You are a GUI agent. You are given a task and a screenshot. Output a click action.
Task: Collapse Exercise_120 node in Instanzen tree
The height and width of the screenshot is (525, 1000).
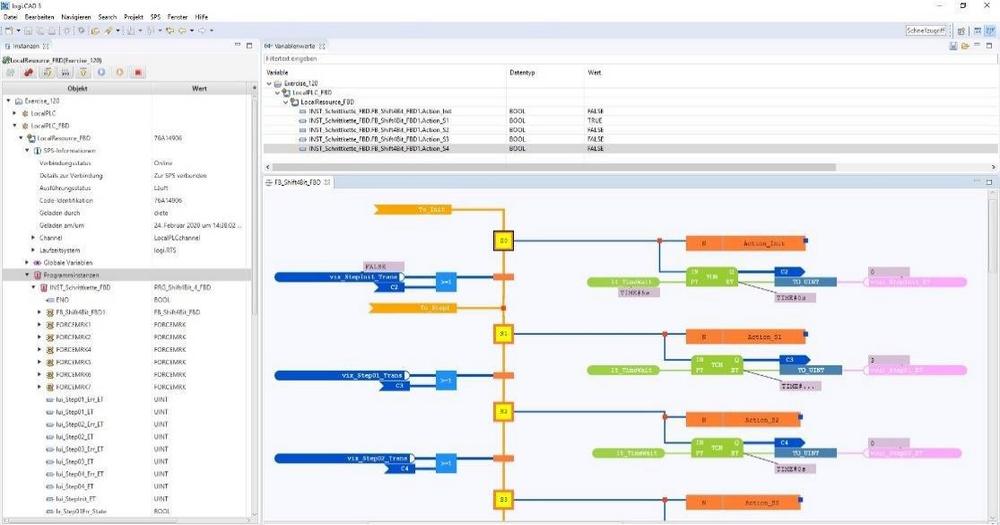[8, 101]
